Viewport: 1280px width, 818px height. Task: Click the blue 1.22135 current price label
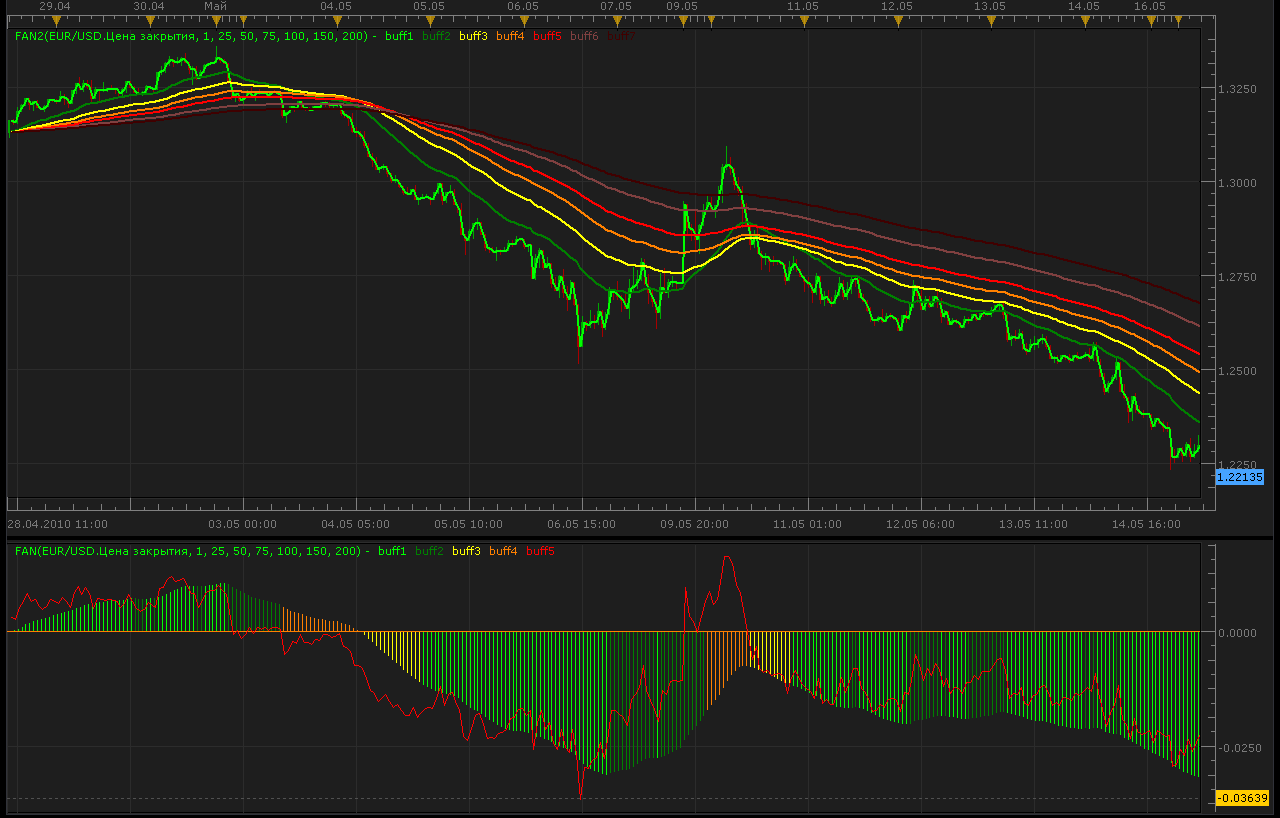1240,477
